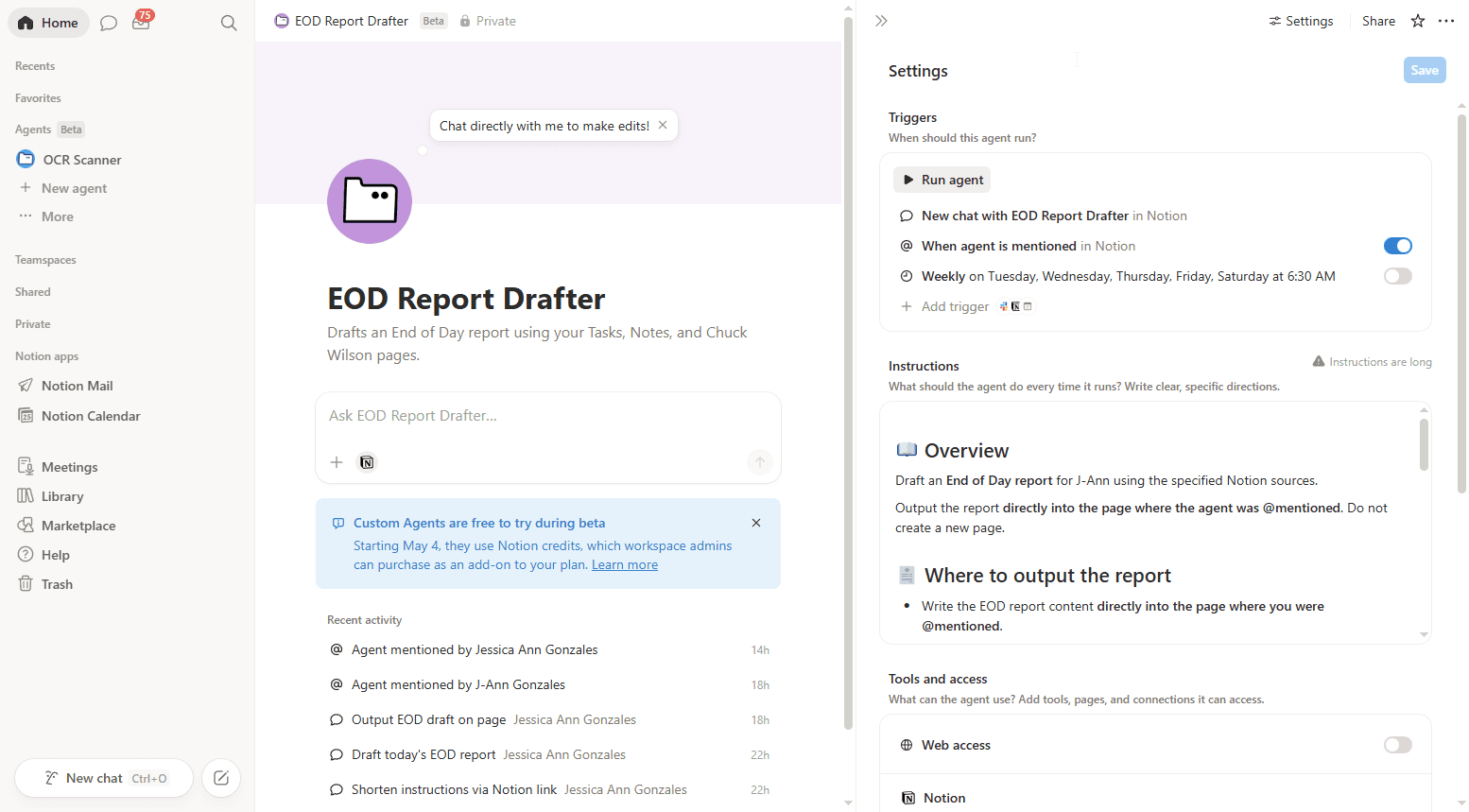
Task: Open Notion Mail
Action: 77,385
